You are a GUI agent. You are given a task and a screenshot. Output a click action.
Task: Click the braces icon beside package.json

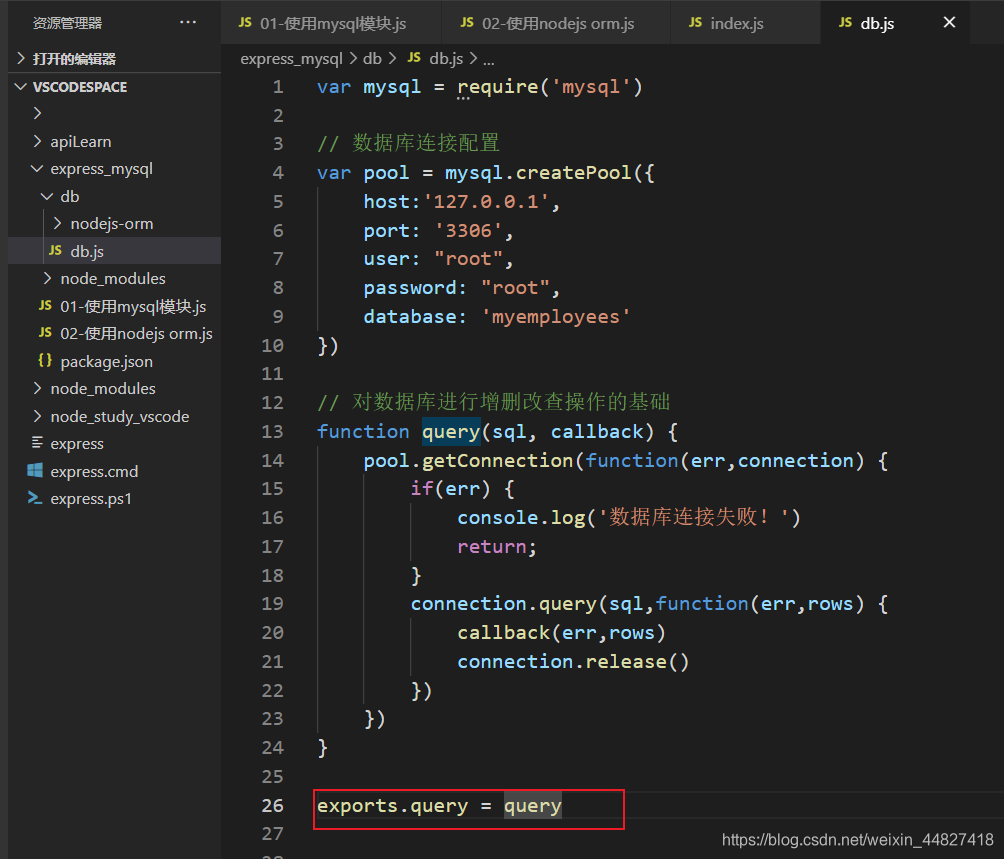[x=45, y=360]
